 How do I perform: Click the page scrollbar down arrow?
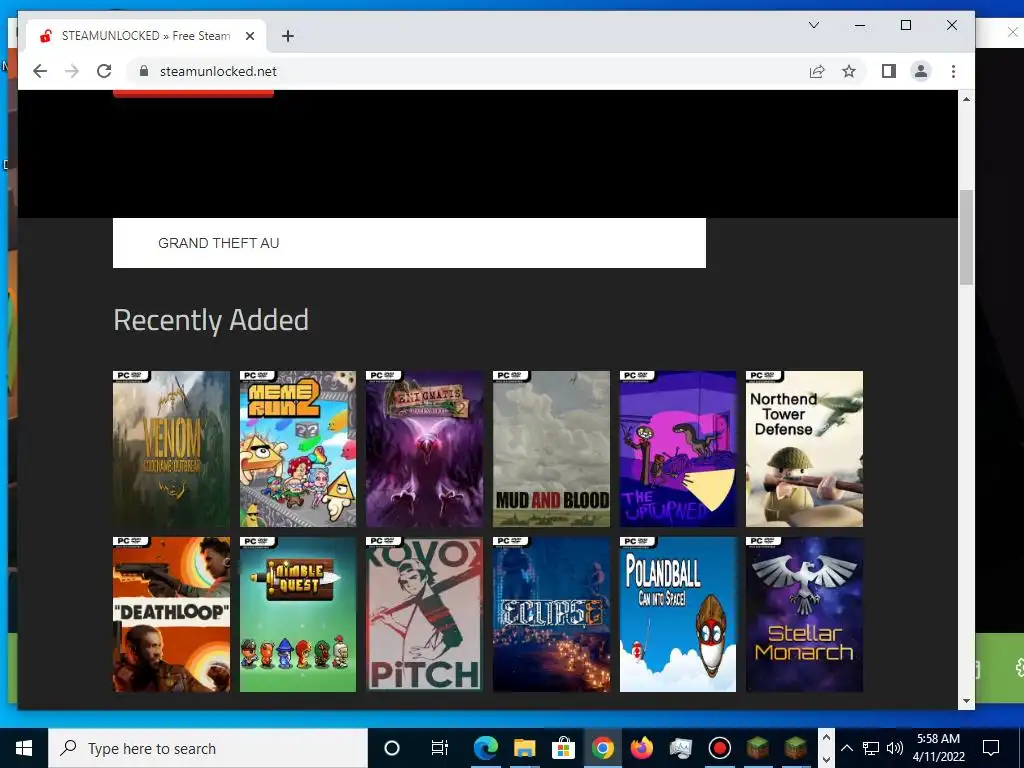coord(966,701)
